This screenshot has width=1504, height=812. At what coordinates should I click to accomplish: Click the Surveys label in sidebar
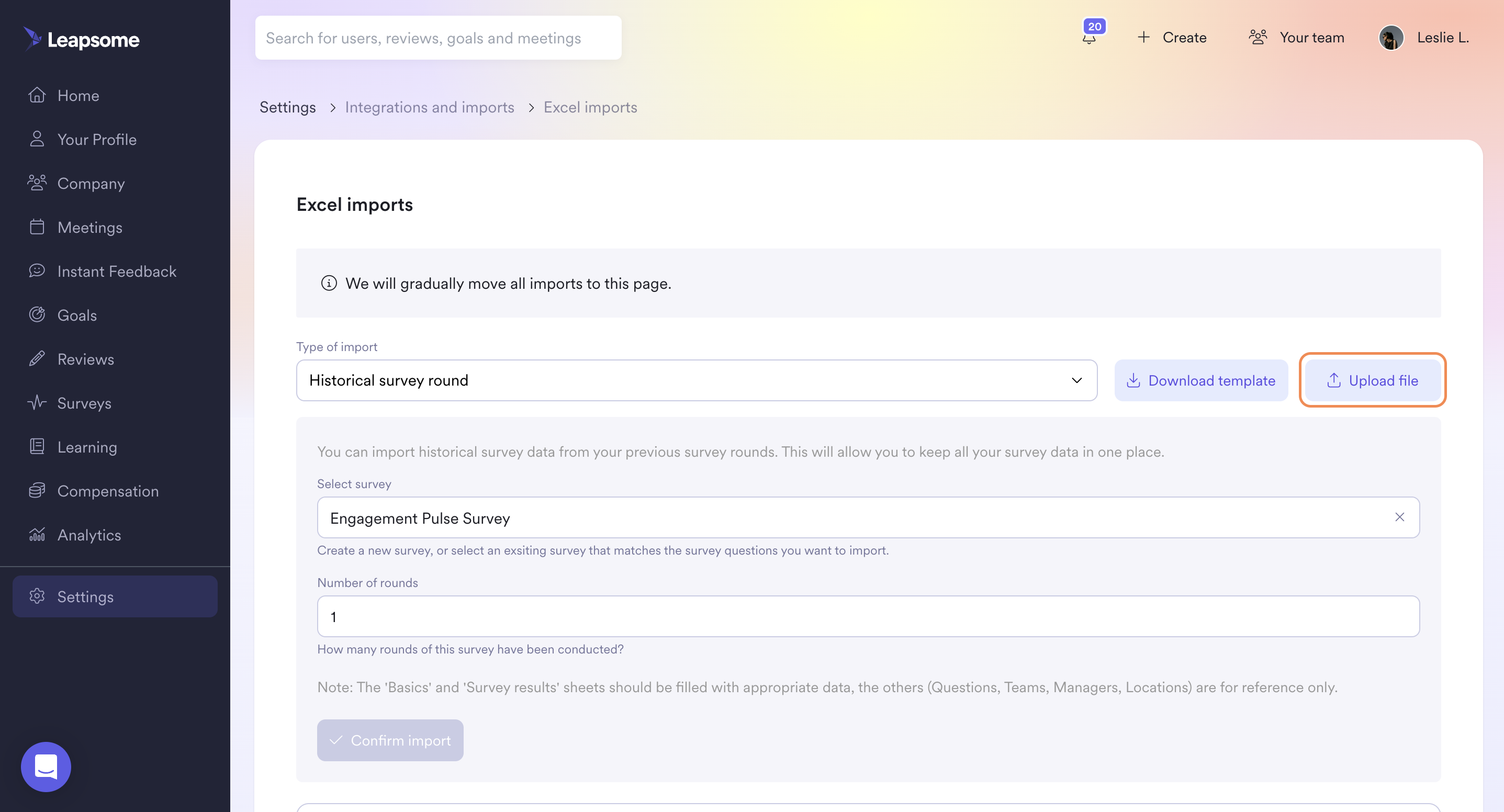click(x=84, y=403)
